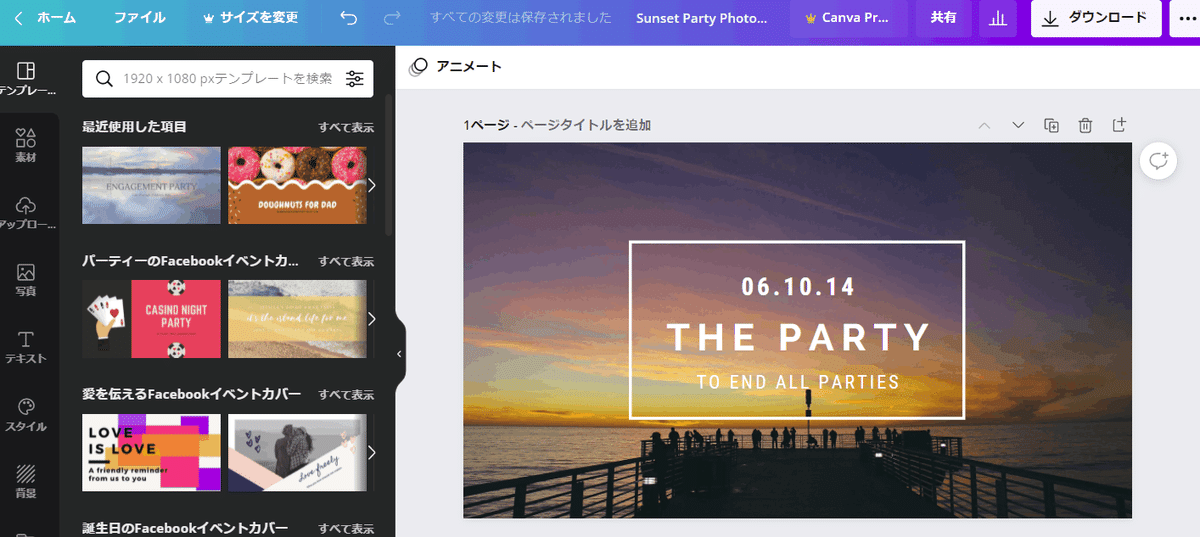Select the 06.10.14 date text
The height and width of the screenshot is (537, 1200).
click(x=798, y=287)
